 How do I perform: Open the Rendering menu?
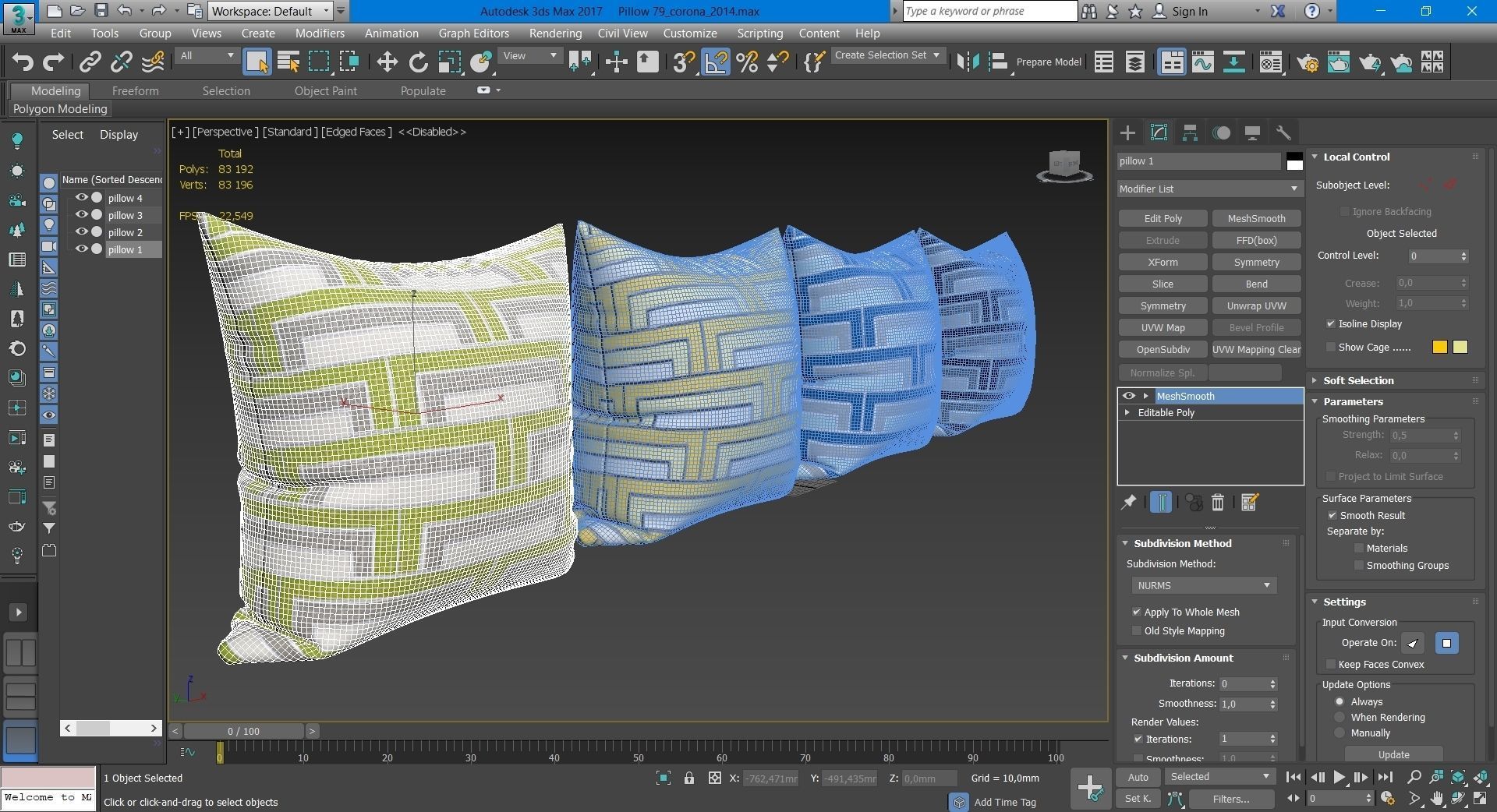[x=555, y=33]
